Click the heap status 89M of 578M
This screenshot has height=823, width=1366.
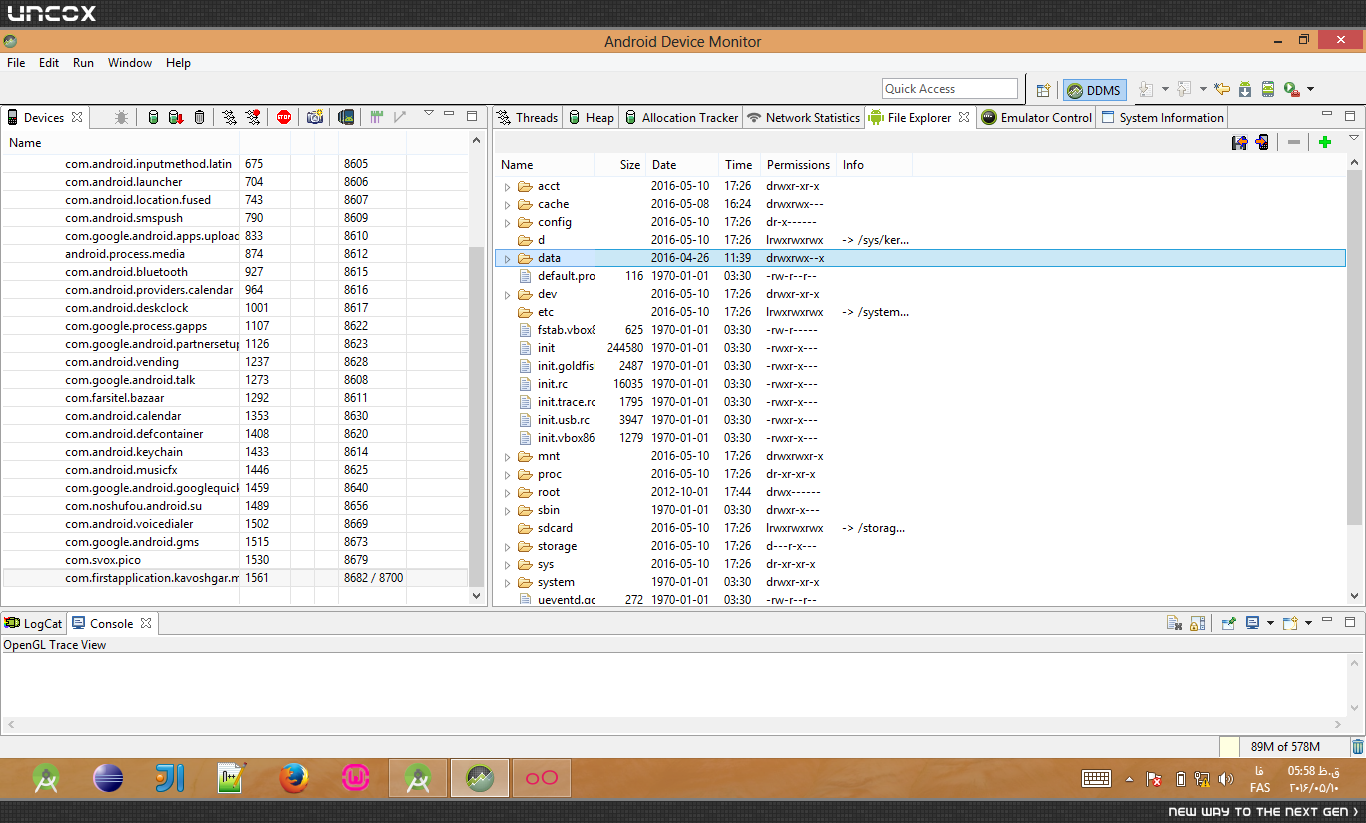click(1285, 746)
